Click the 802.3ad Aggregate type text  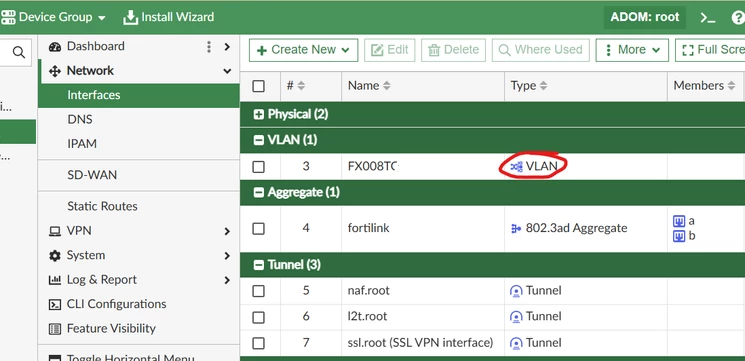pos(576,228)
